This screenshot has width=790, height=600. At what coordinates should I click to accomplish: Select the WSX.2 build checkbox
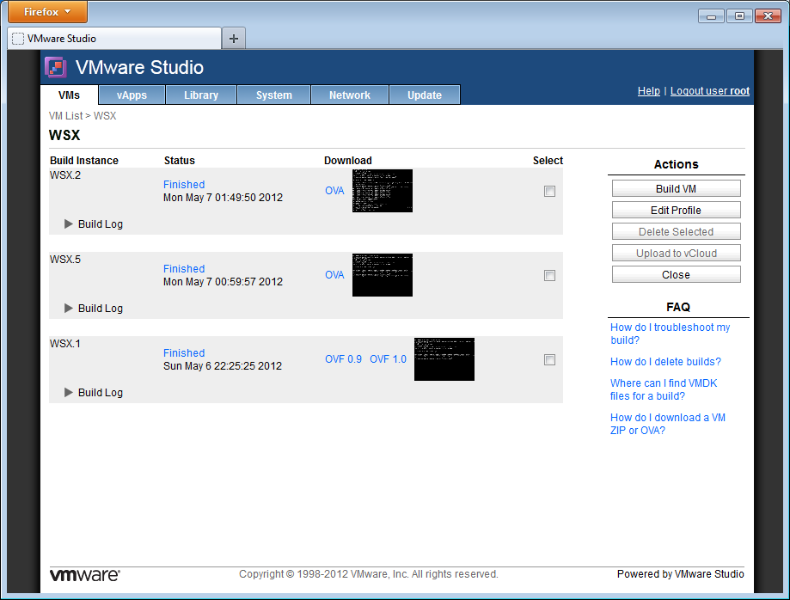549,191
